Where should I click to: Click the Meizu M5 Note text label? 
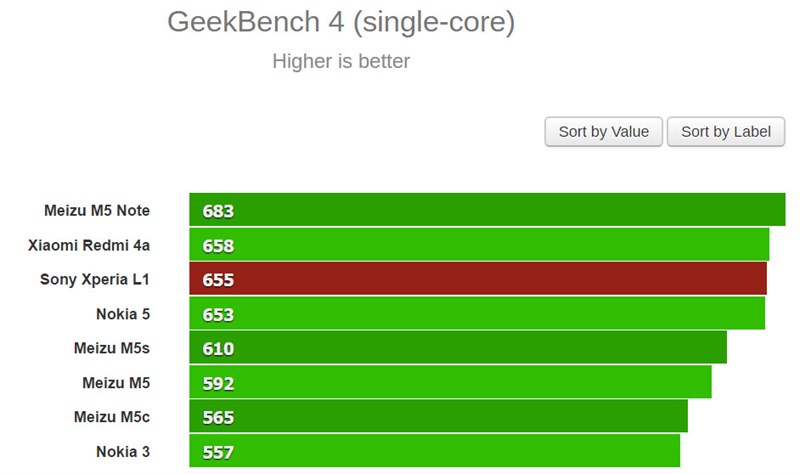click(x=97, y=211)
